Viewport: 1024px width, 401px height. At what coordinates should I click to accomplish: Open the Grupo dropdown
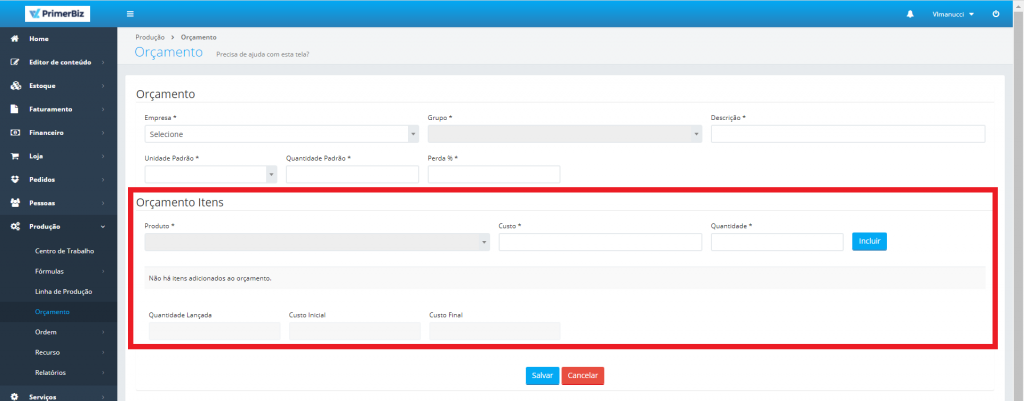(565, 134)
